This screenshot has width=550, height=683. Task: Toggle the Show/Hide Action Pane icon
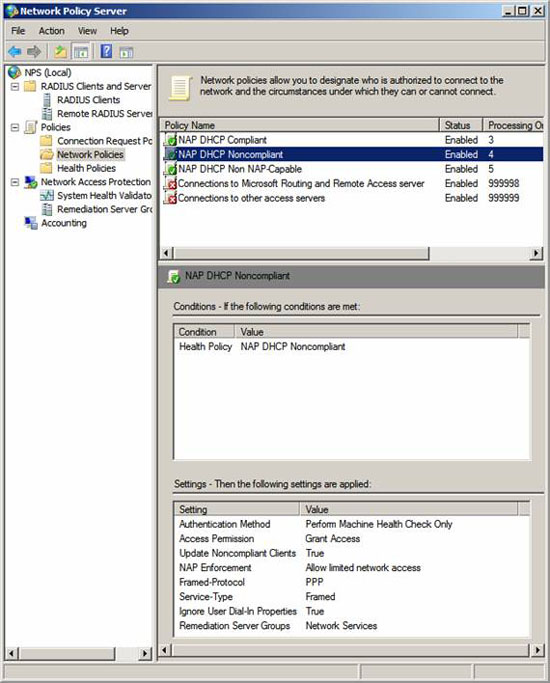click(x=126, y=53)
